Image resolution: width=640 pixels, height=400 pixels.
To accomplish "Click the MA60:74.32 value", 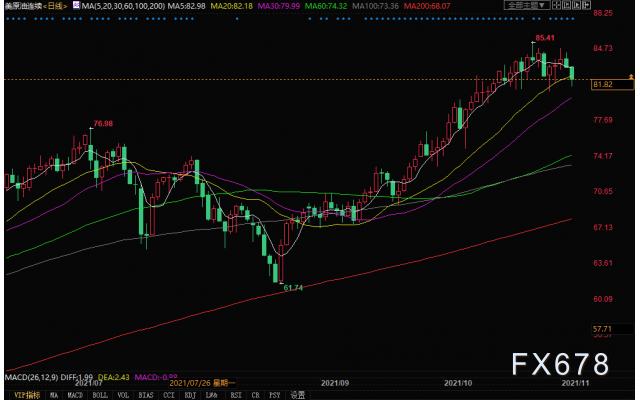I will coord(326,6).
